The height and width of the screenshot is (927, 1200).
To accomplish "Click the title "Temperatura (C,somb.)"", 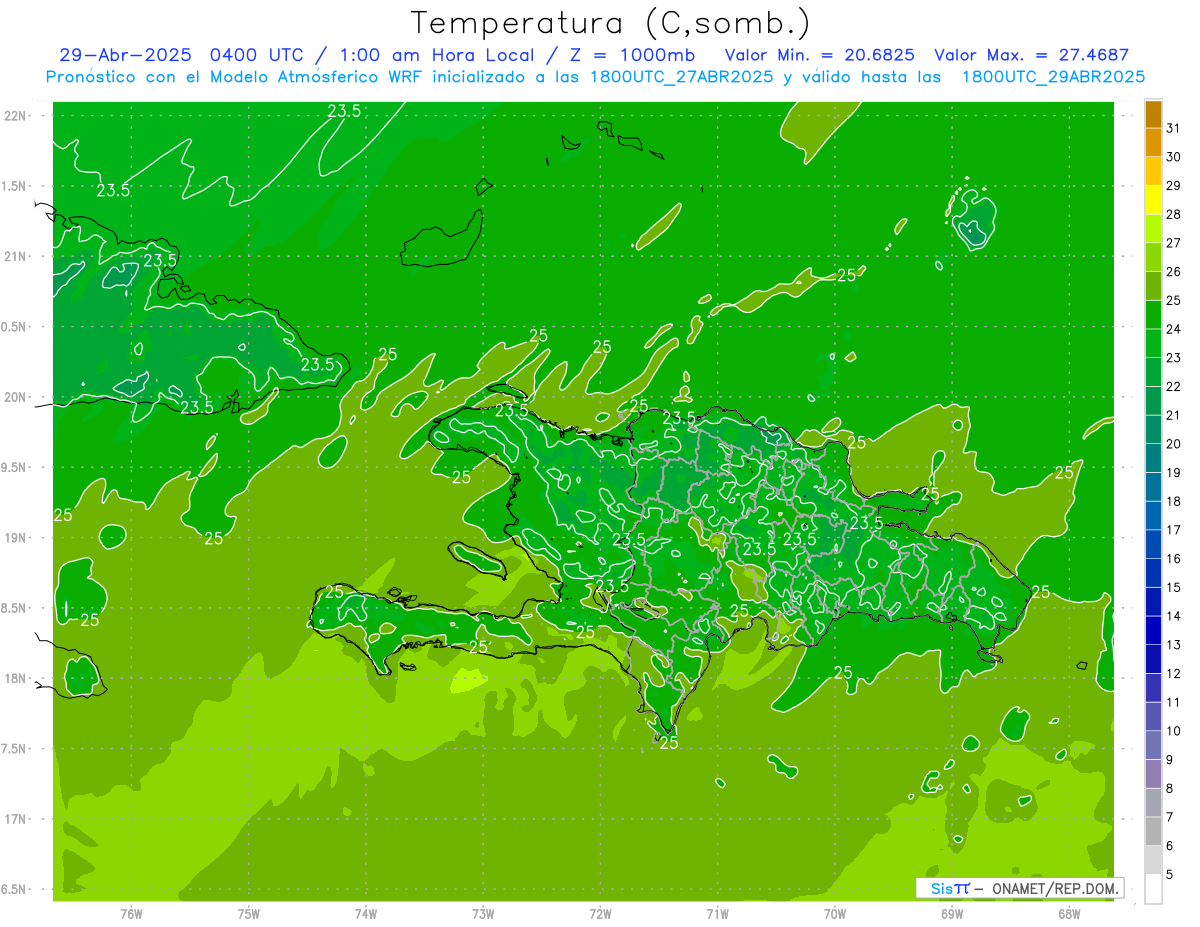I will coord(611,23).
